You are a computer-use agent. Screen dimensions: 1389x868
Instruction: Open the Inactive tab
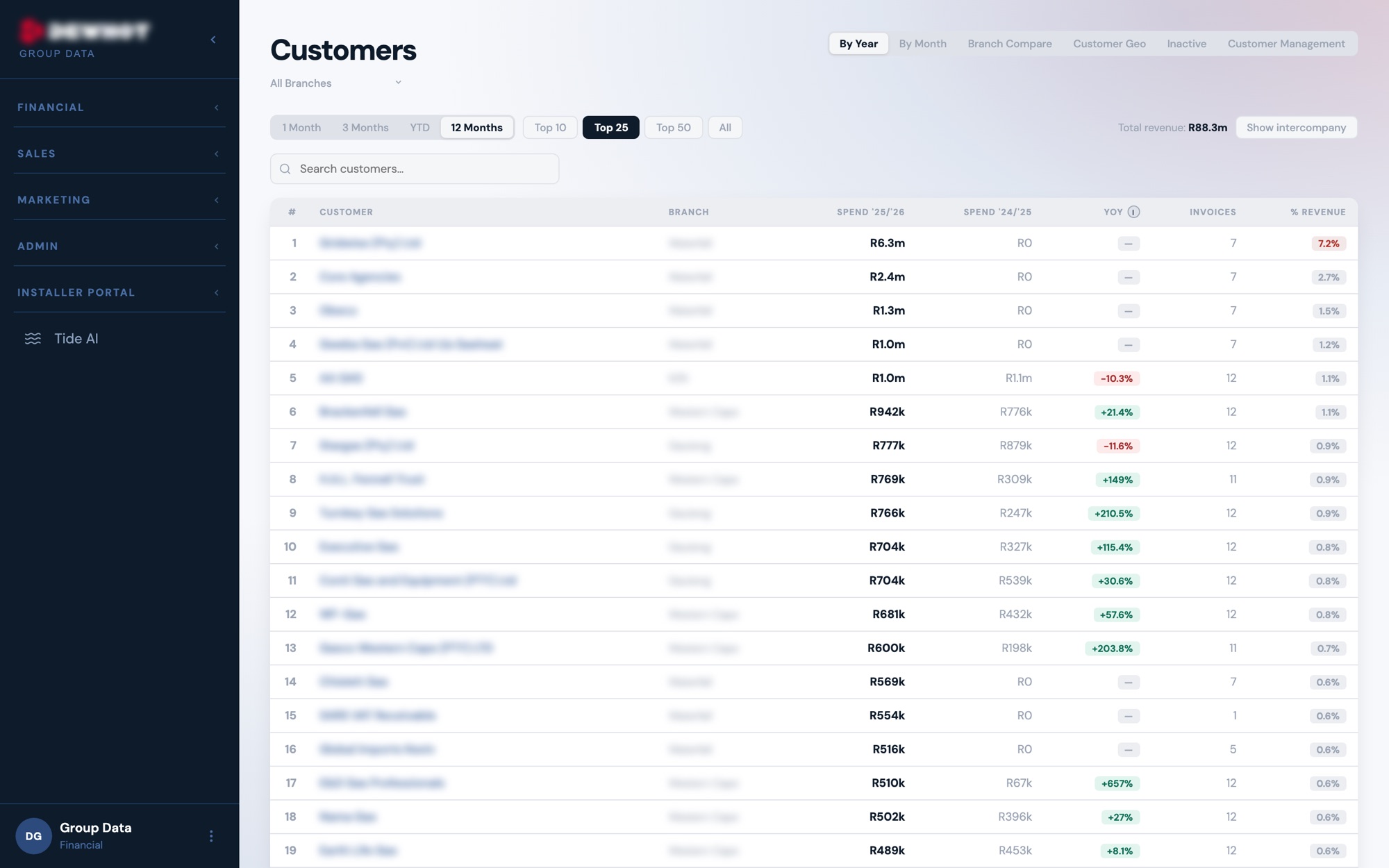point(1186,44)
